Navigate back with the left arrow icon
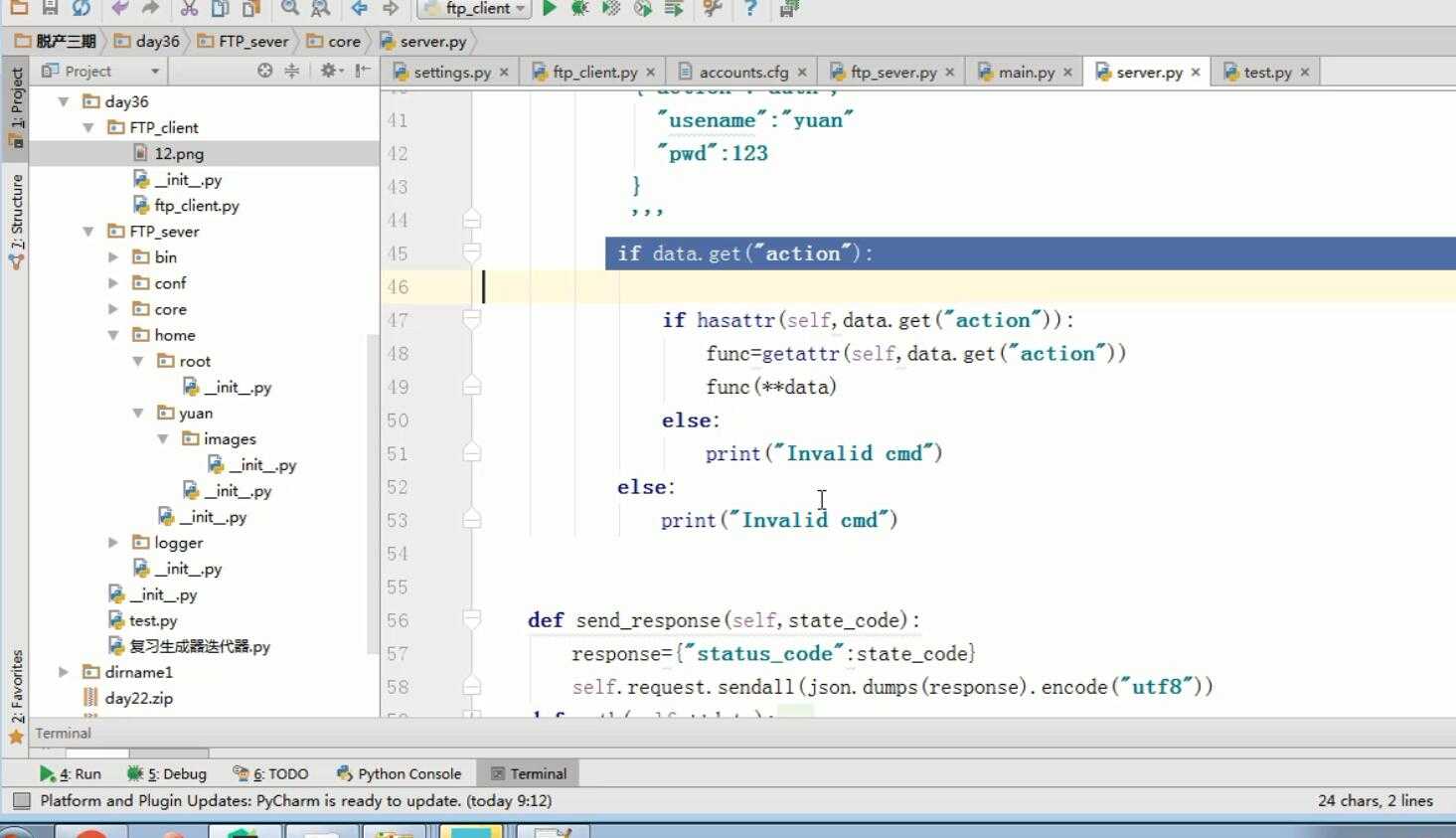Viewport: 1456px width, 838px height. pos(360,8)
